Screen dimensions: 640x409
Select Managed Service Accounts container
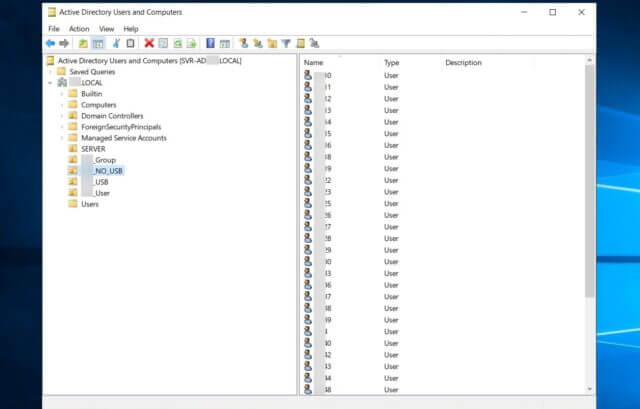(x=124, y=138)
